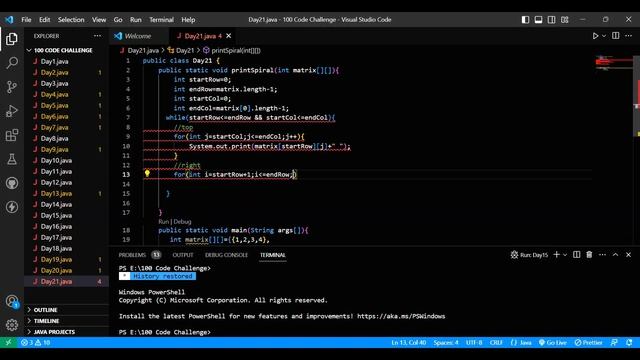Open editor More Actions ellipsis
640x360 pixels.
(629, 36)
